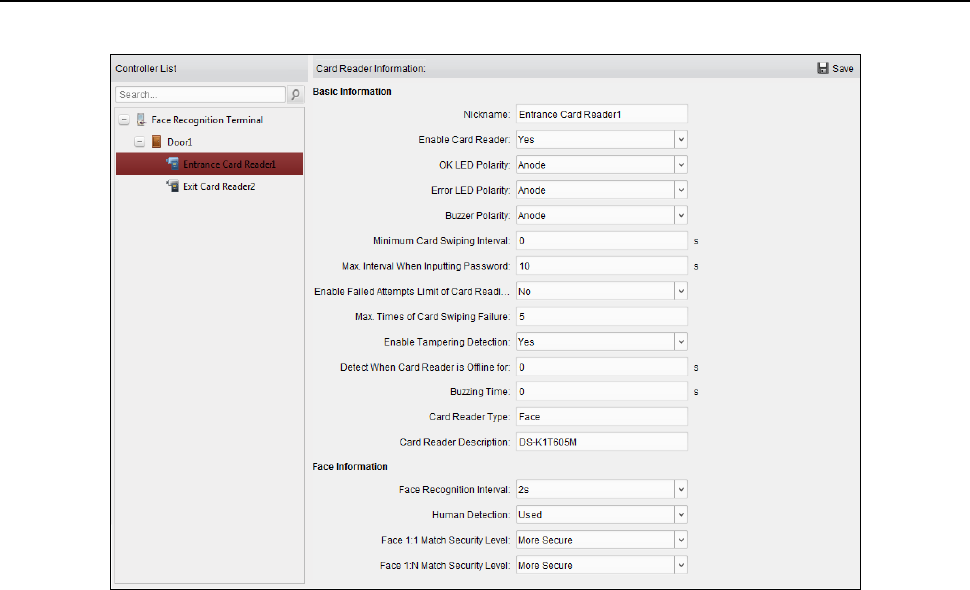This screenshot has height=590, width=970.
Task: Click Max. Times of Card Swiping Failure field
Action: pos(601,317)
